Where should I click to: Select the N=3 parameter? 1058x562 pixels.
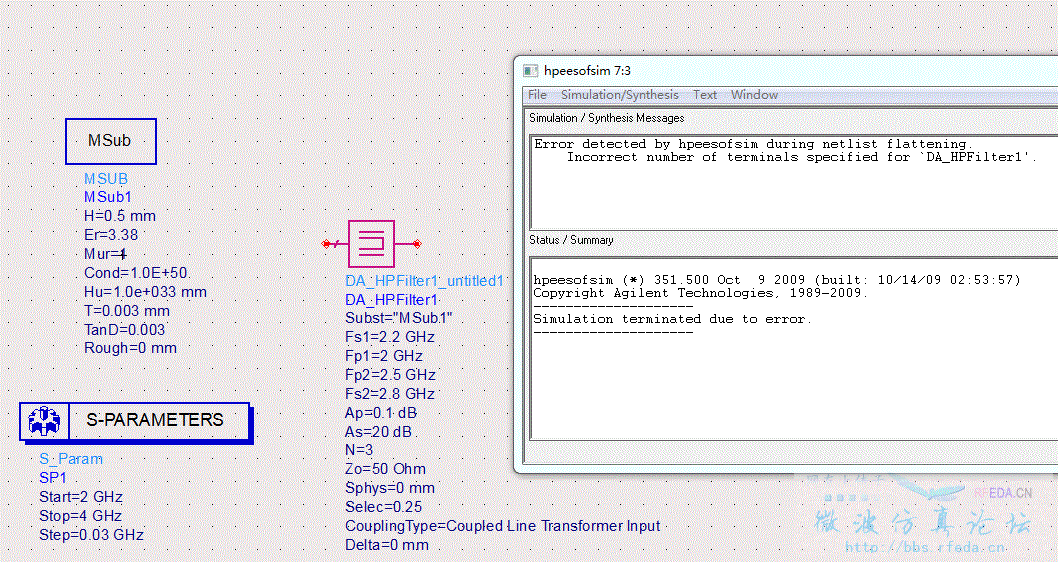[358, 450]
